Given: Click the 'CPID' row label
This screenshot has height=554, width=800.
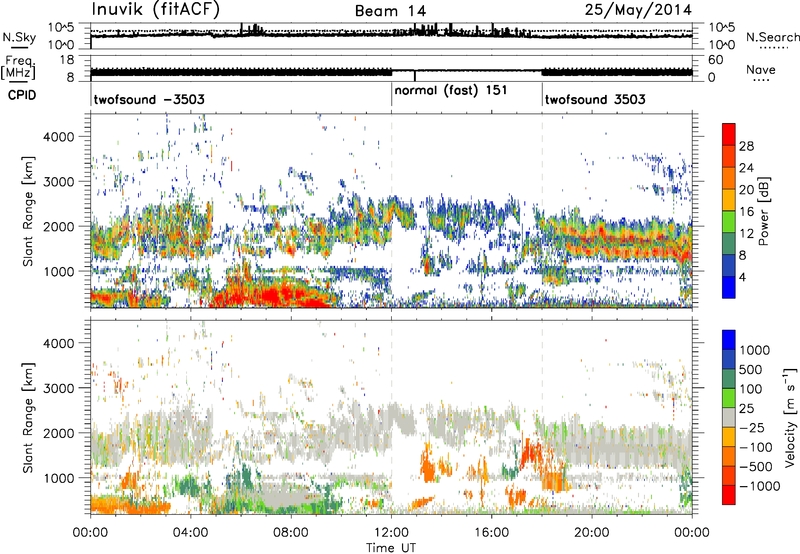Looking at the screenshot, I should tap(22, 95).
